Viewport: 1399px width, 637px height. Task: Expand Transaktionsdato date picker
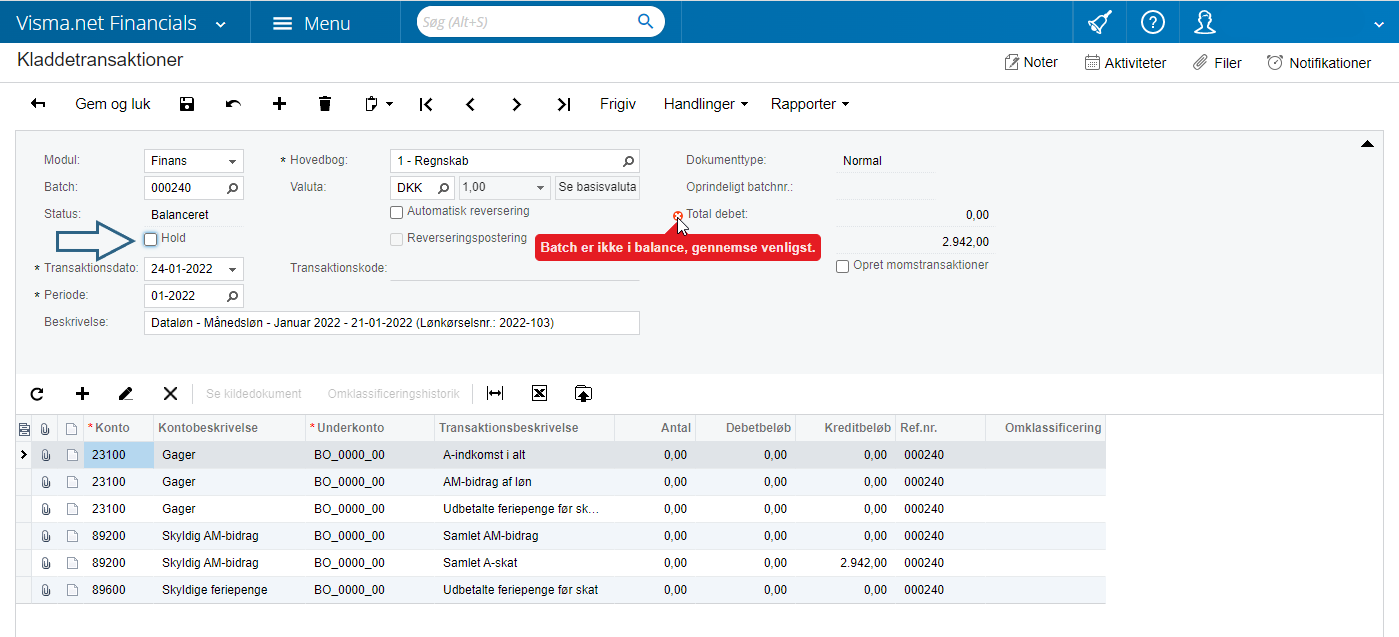[232, 269]
